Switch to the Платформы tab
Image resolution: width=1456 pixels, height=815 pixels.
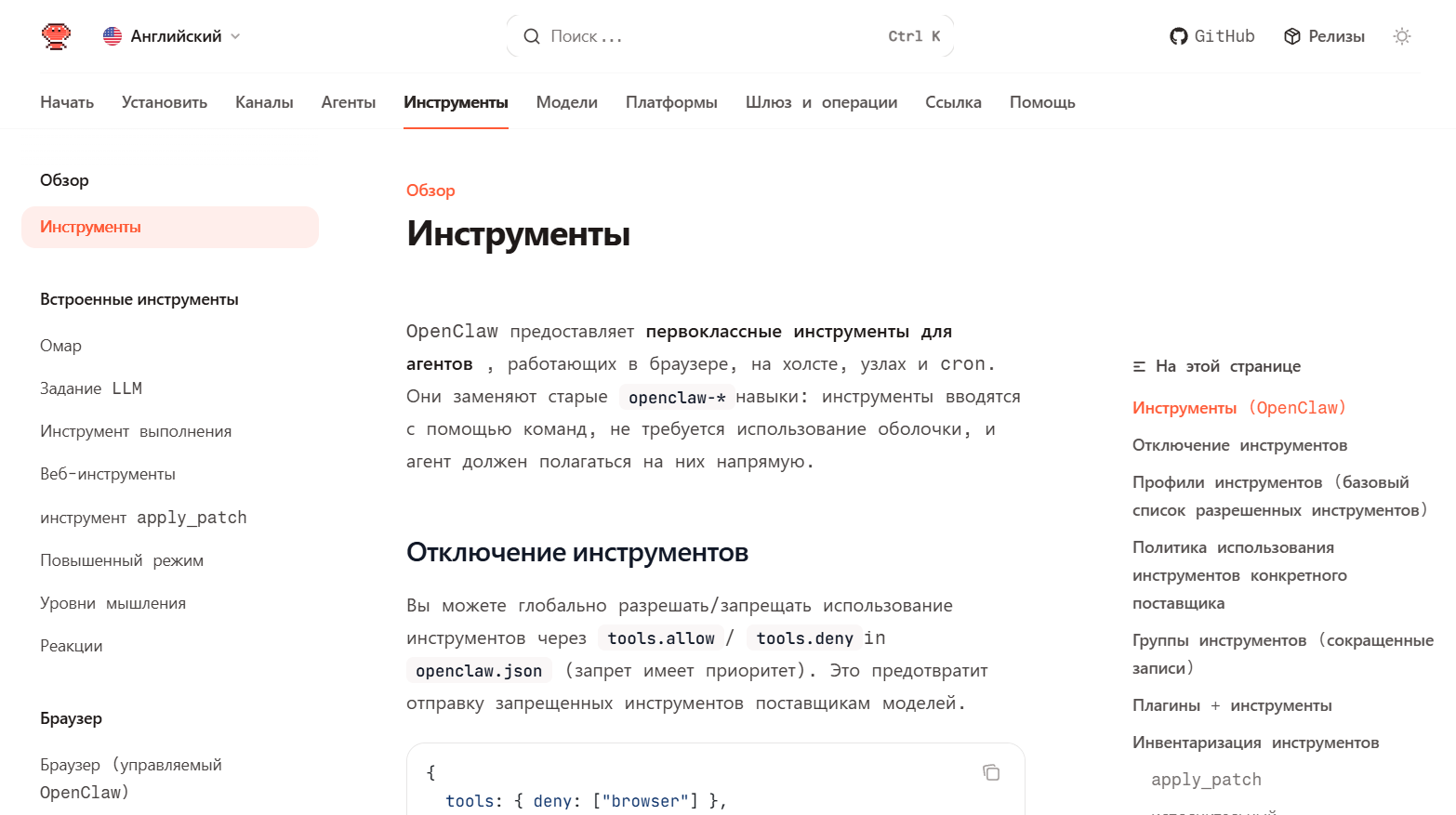pos(671,102)
